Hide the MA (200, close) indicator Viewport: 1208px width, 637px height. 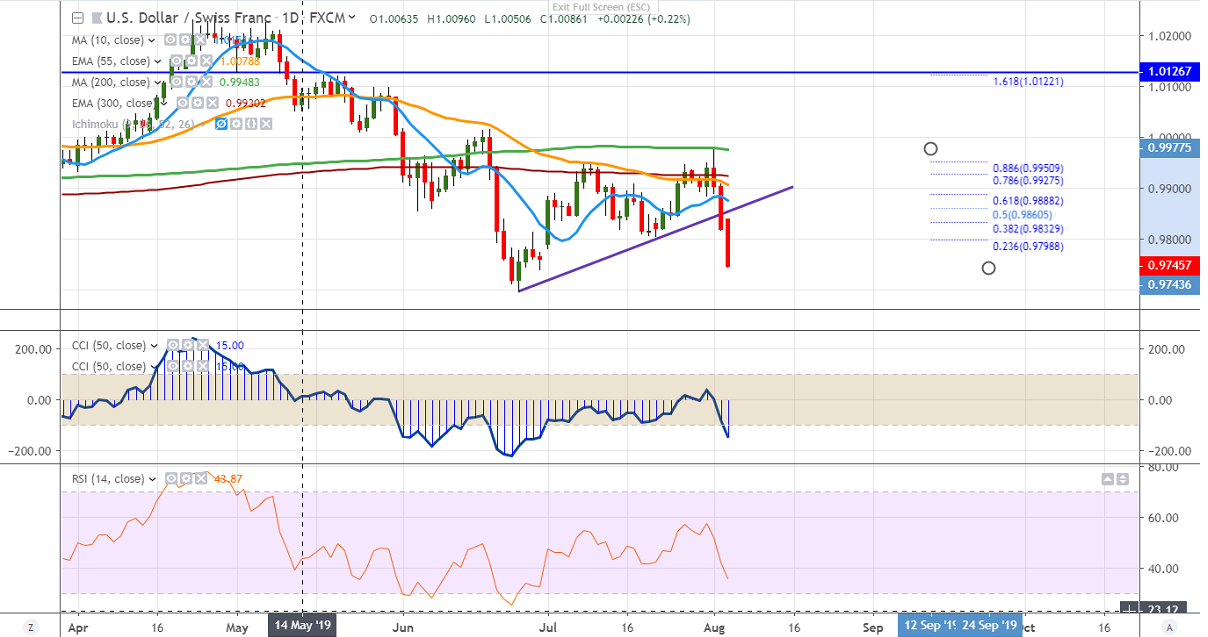click(176, 82)
